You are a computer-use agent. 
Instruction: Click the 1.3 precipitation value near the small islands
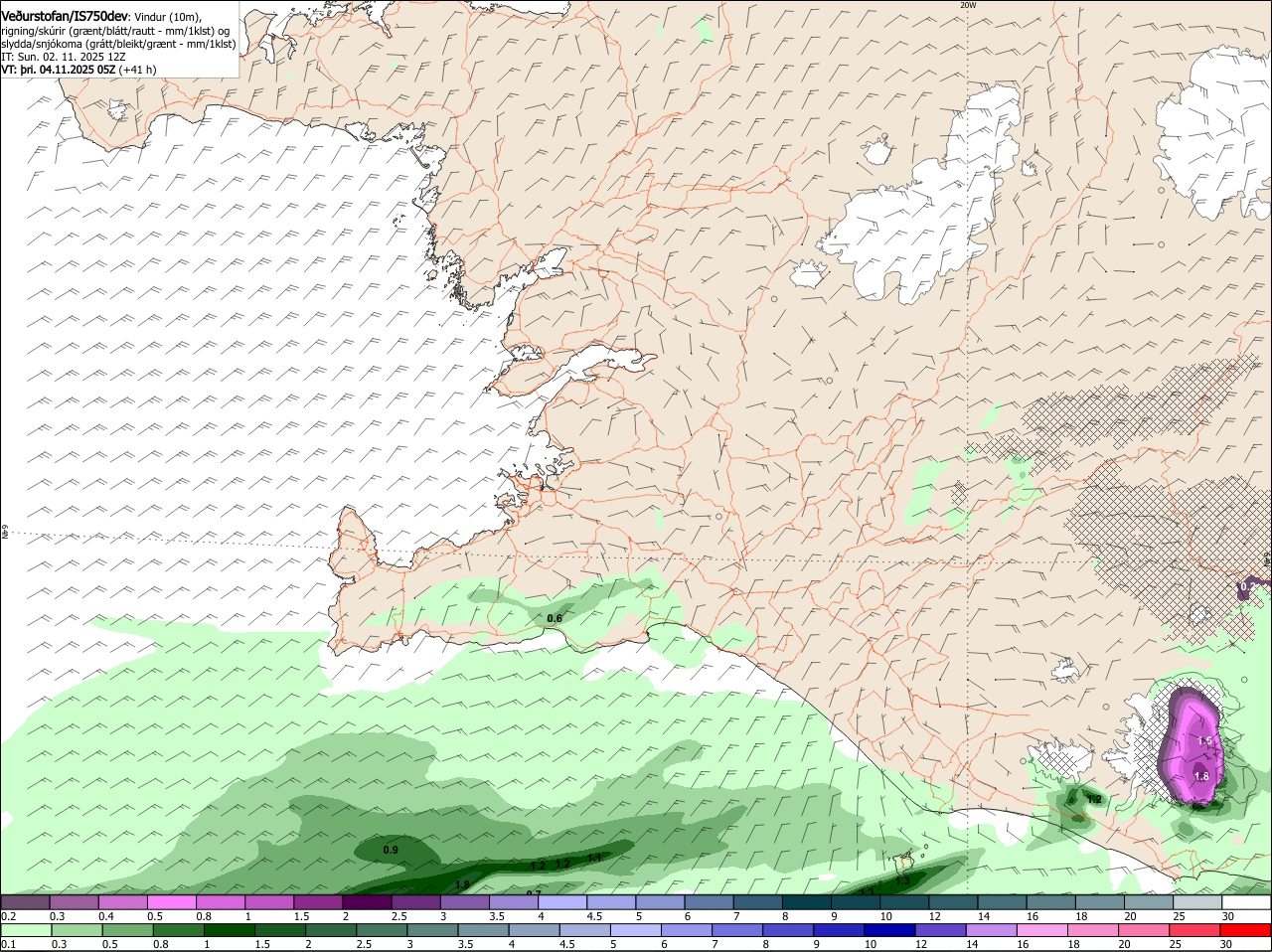(x=902, y=880)
